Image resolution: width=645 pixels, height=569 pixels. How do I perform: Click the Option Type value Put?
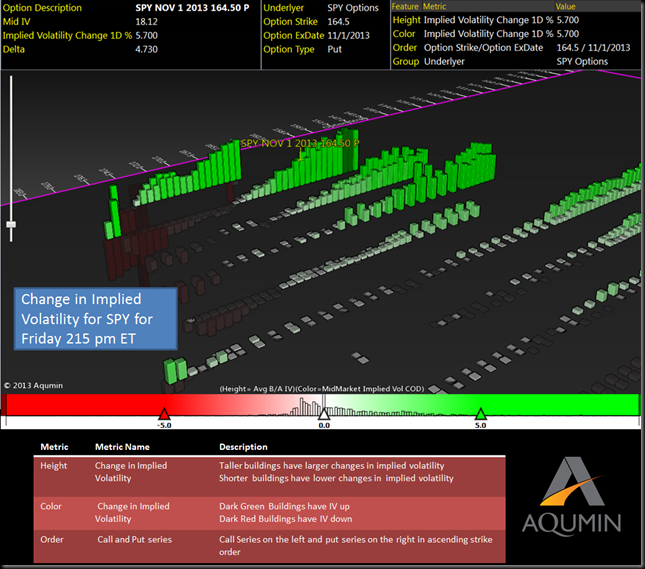pos(334,49)
